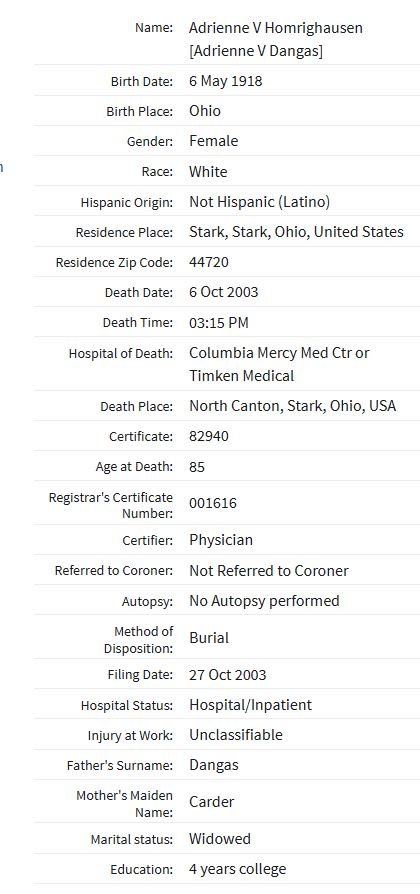This screenshot has height=894, width=420.
Task: Click the birth date 6 May 1918
Action: pos(226,81)
